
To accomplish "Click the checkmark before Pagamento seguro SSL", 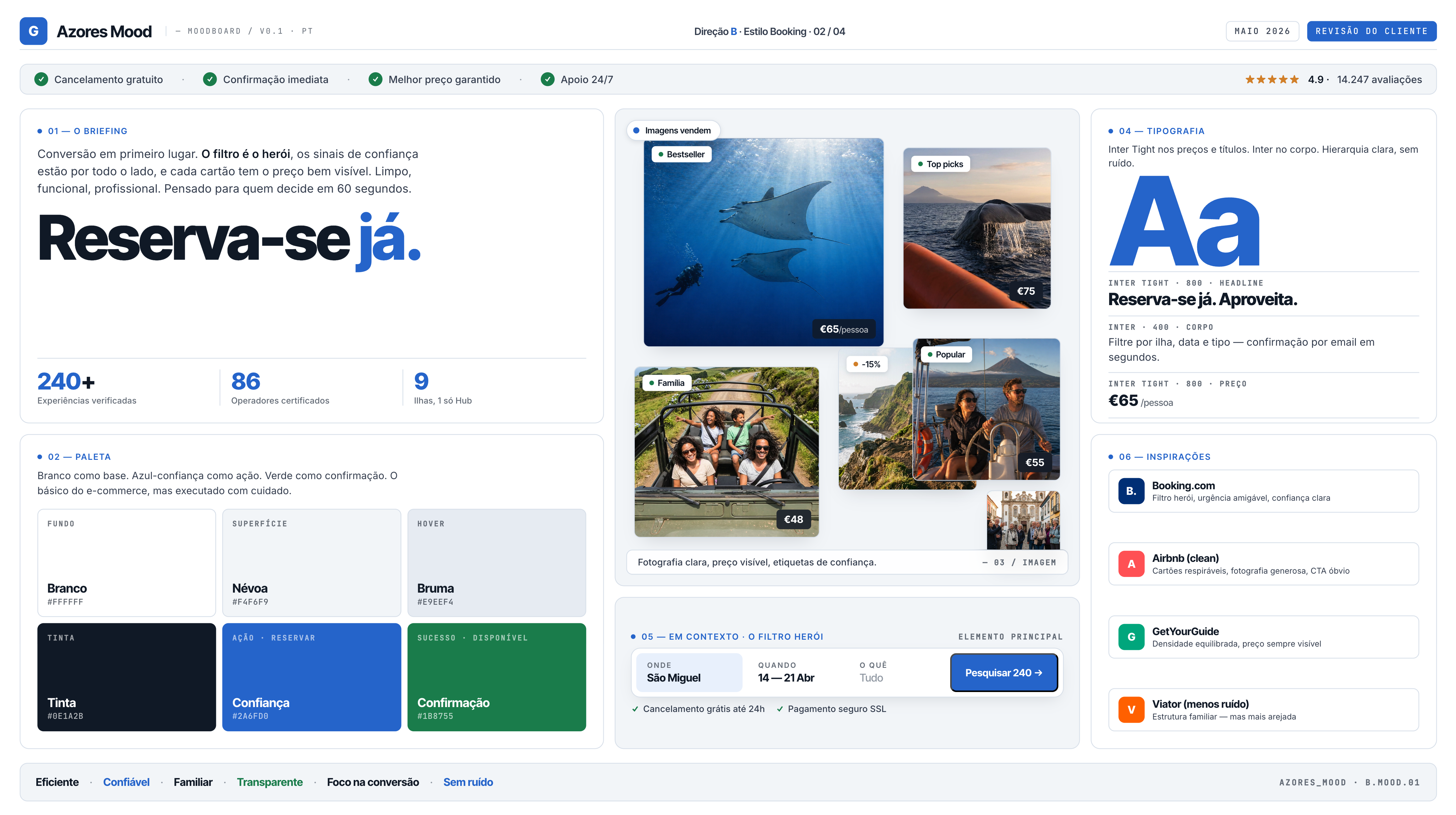I will [779, 709].
